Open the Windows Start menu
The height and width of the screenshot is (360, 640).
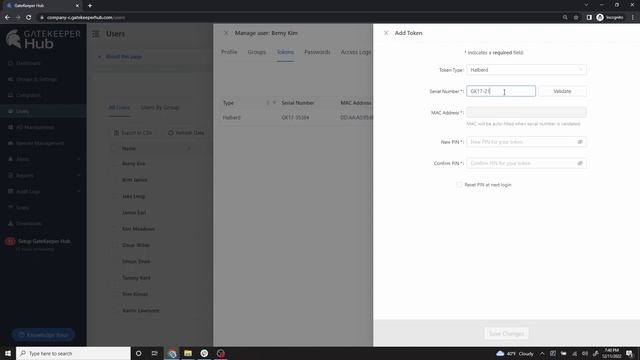click(x=8, y=353)
